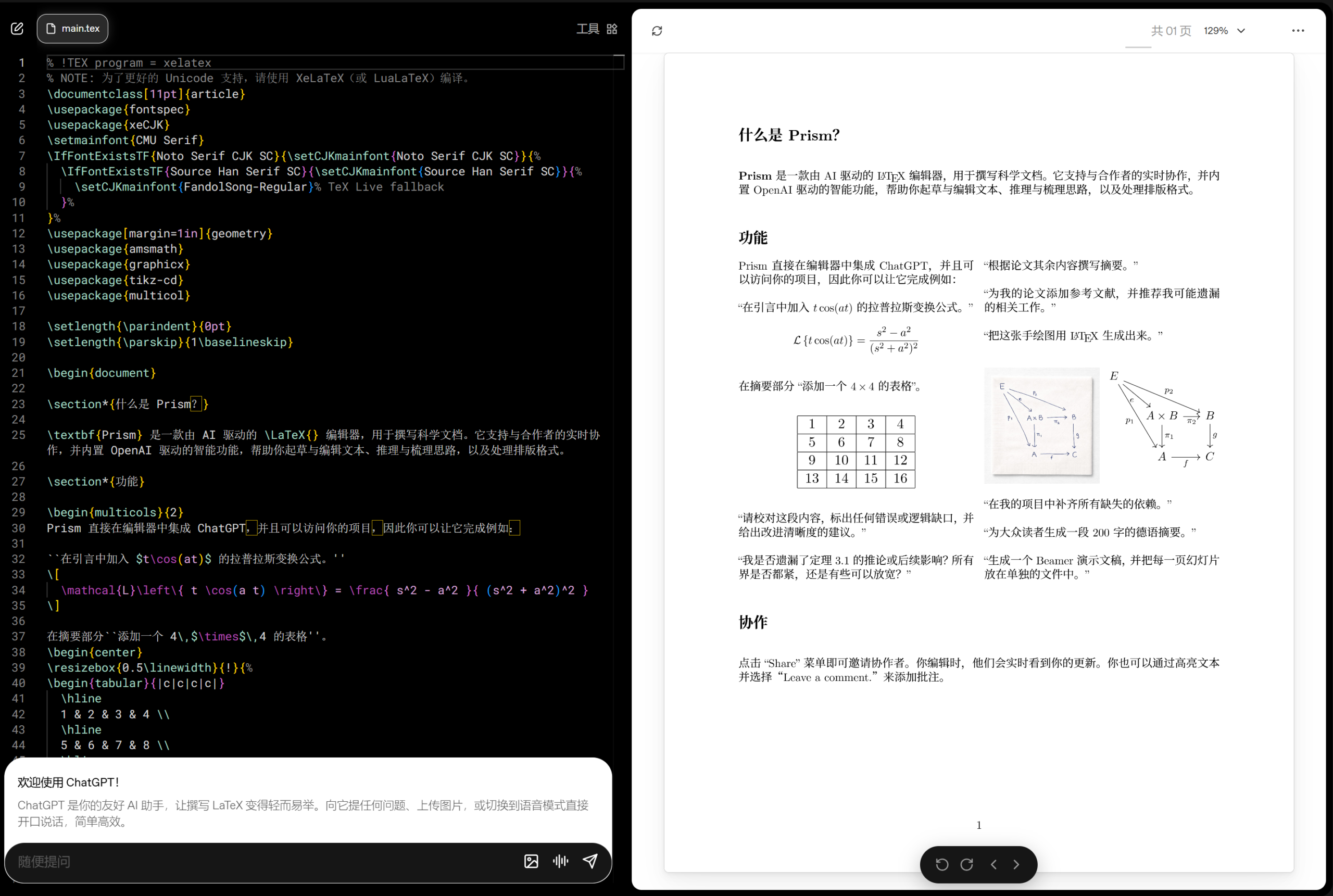Open the new file pencil icon top left
The width and height of the screenshot is (1333, 896).
click(17, 28)
